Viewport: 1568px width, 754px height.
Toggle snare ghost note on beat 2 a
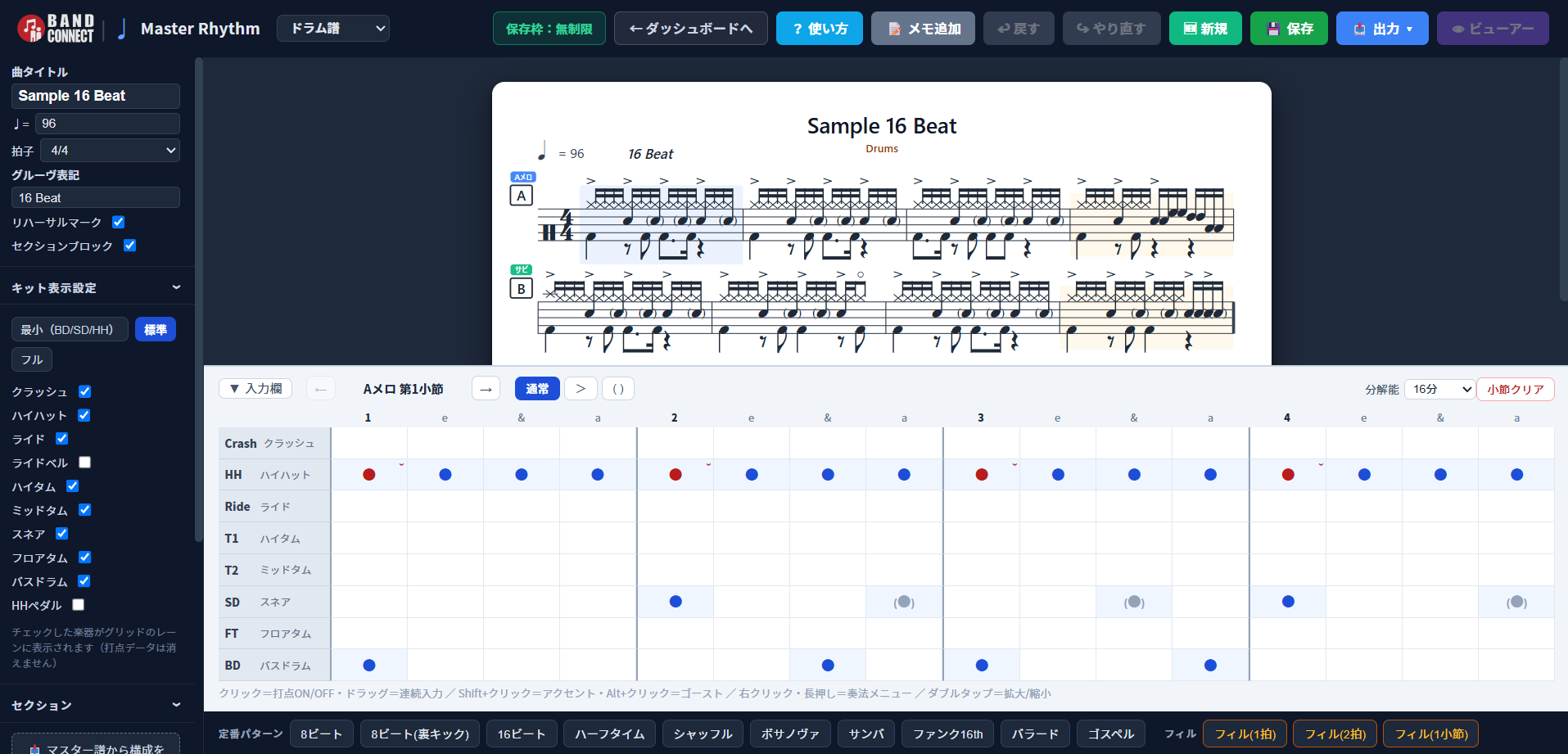[904, 602]
